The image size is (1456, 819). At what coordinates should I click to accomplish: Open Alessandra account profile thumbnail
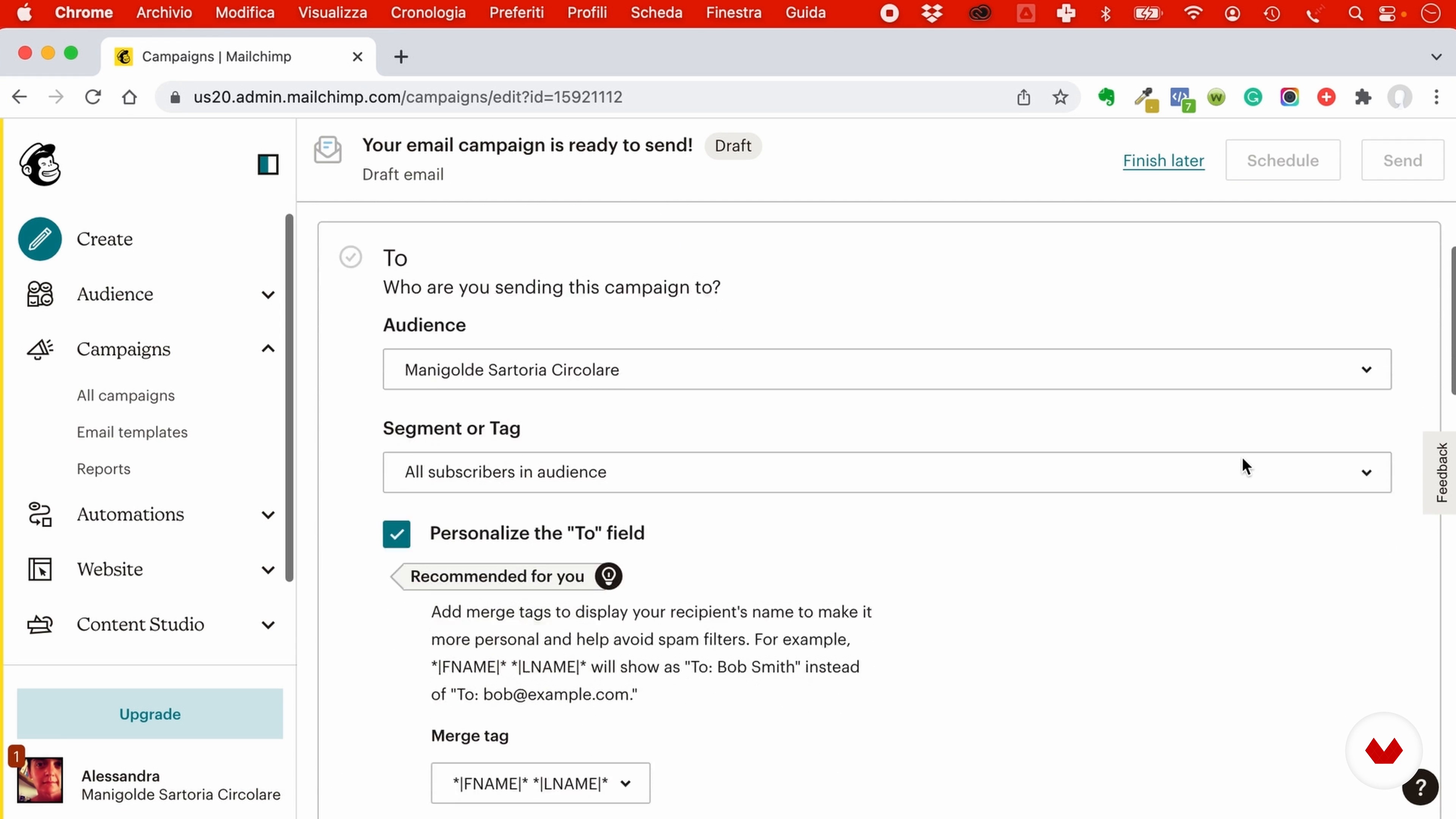coord(39,780)
